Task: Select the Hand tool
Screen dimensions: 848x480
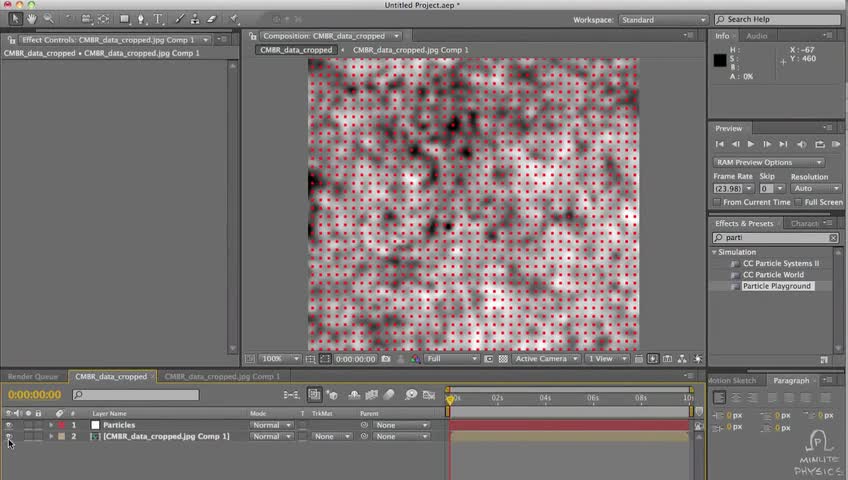Action: [x=32, y=19]
